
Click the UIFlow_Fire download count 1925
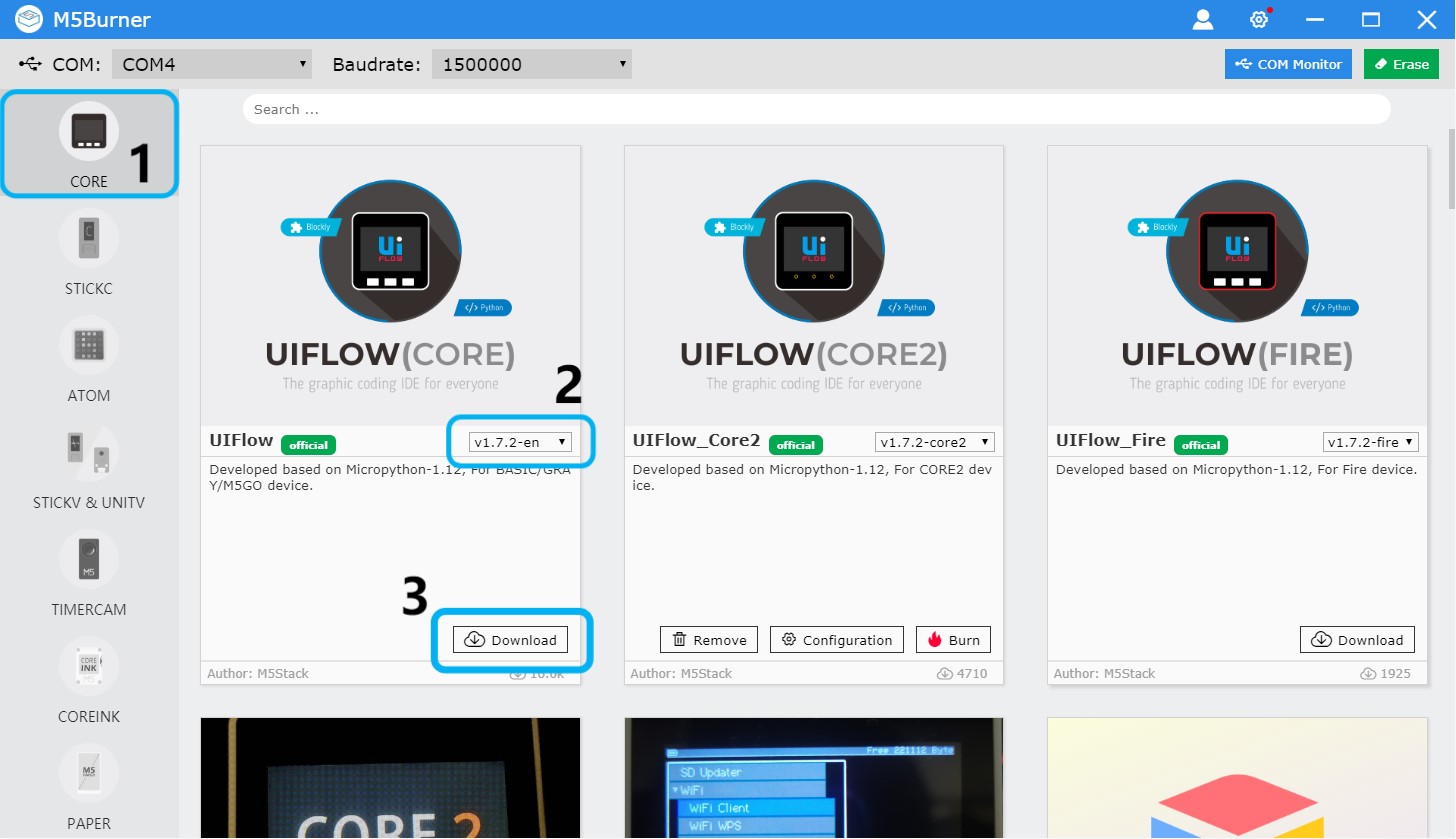coord(1386,674)
